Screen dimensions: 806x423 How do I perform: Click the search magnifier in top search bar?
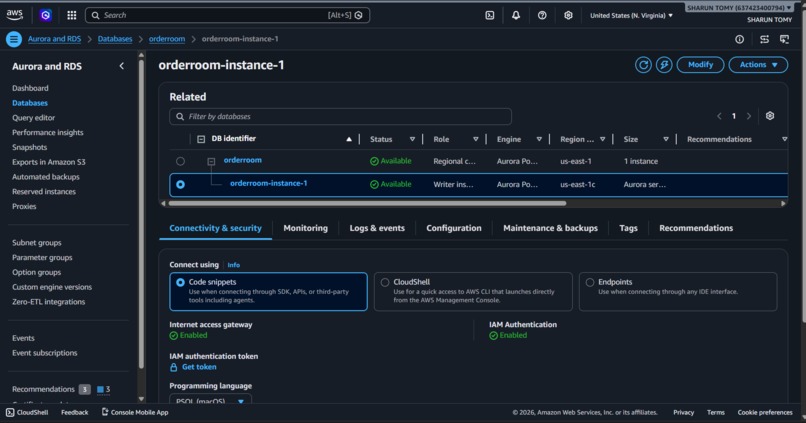96,15
